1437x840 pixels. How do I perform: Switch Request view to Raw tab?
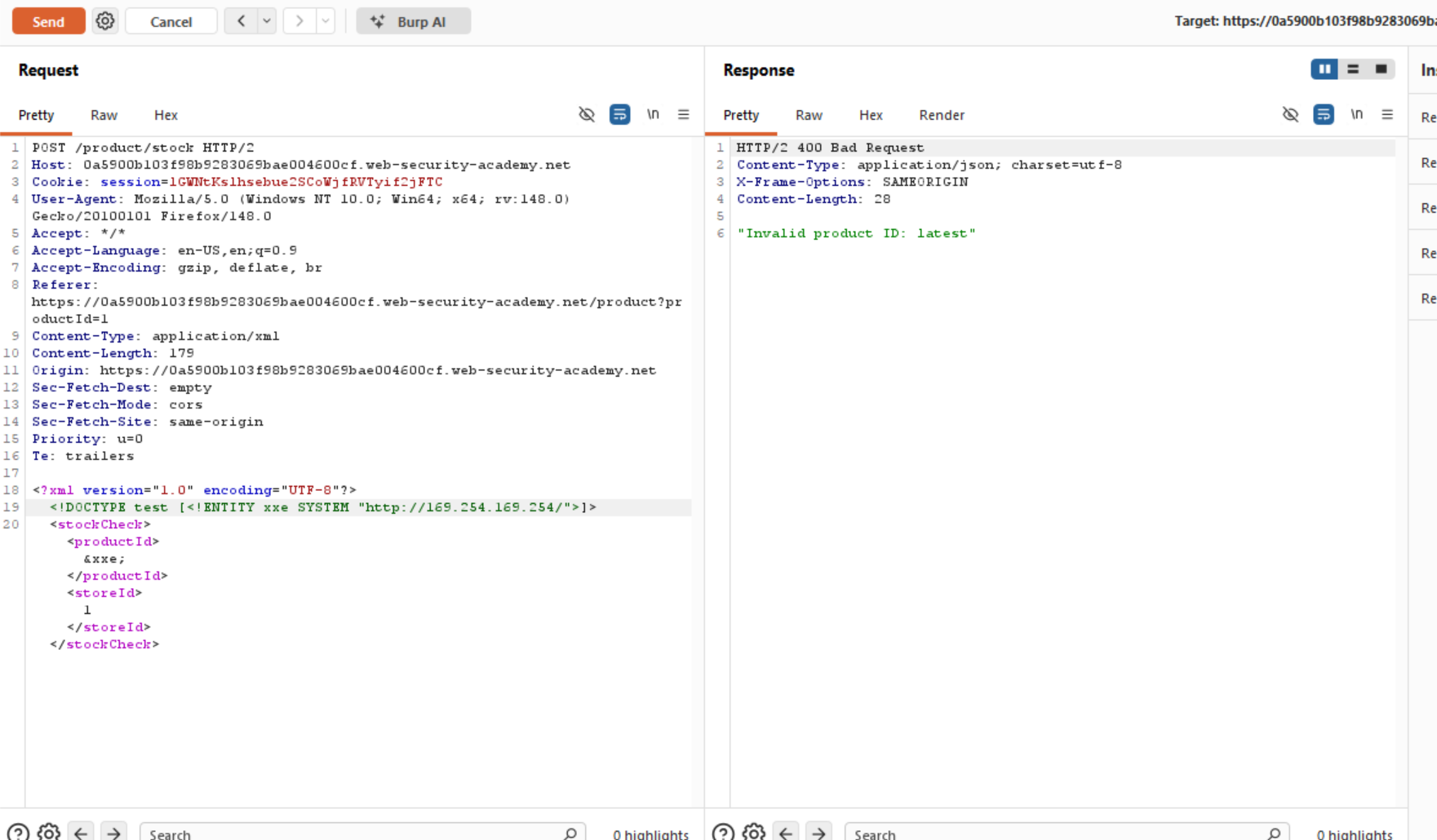coord(104,115)
